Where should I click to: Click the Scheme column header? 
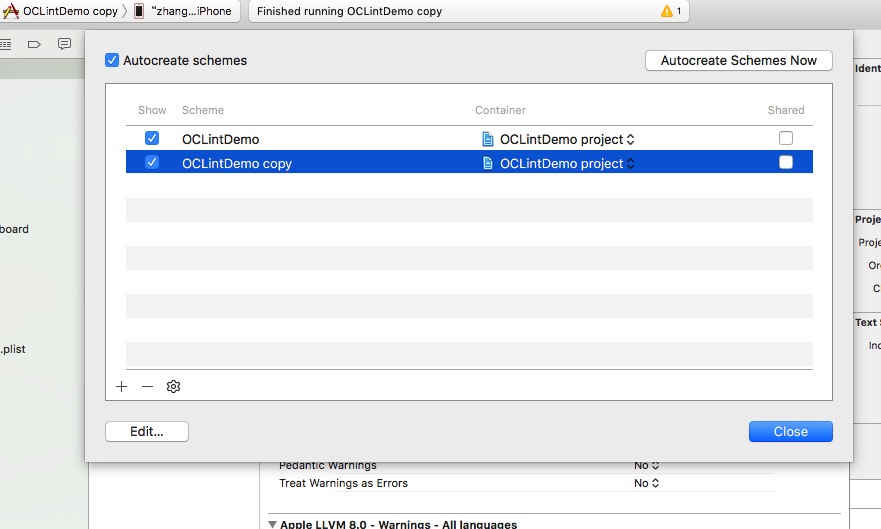(203, 110)
